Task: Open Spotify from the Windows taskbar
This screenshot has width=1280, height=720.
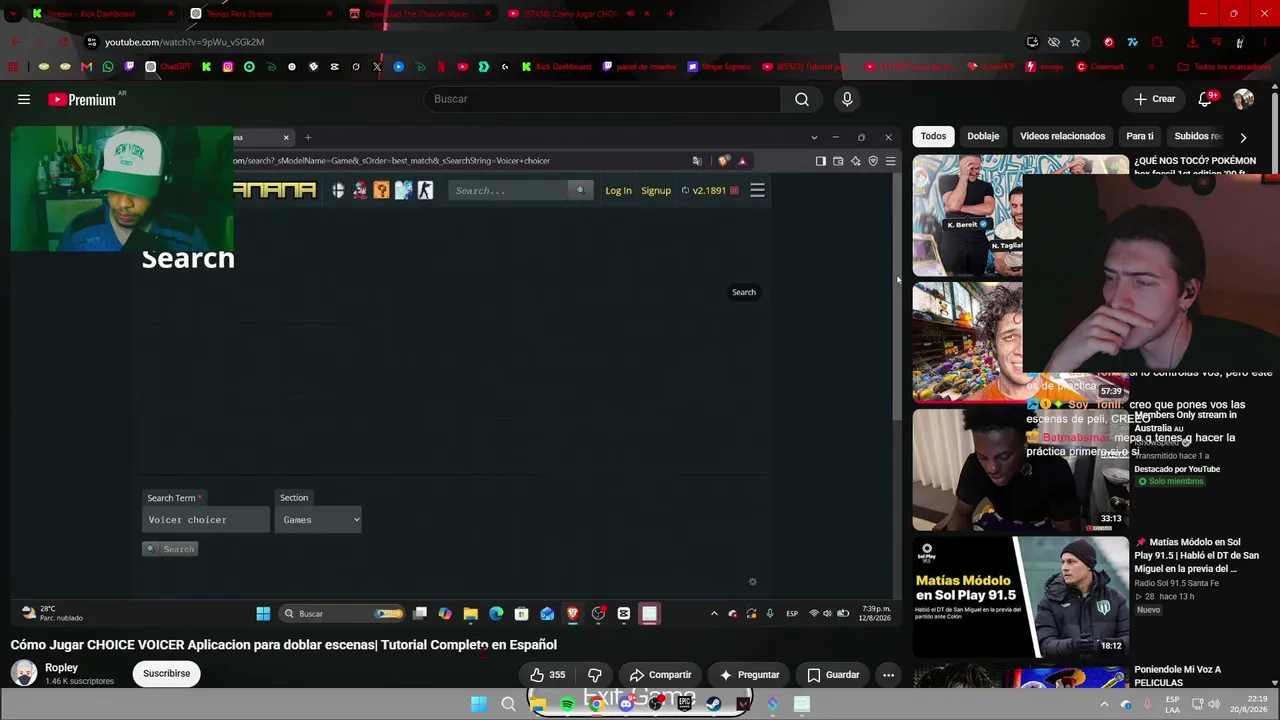Action: click(x=567, y=705)
